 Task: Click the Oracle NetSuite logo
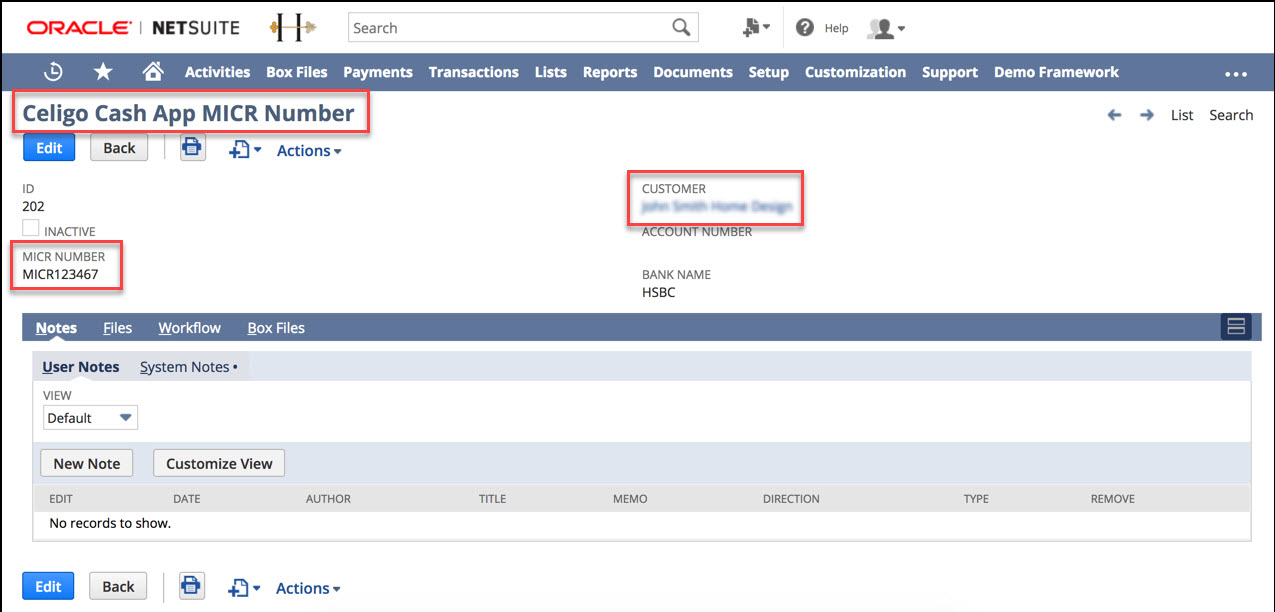point(132,28)
